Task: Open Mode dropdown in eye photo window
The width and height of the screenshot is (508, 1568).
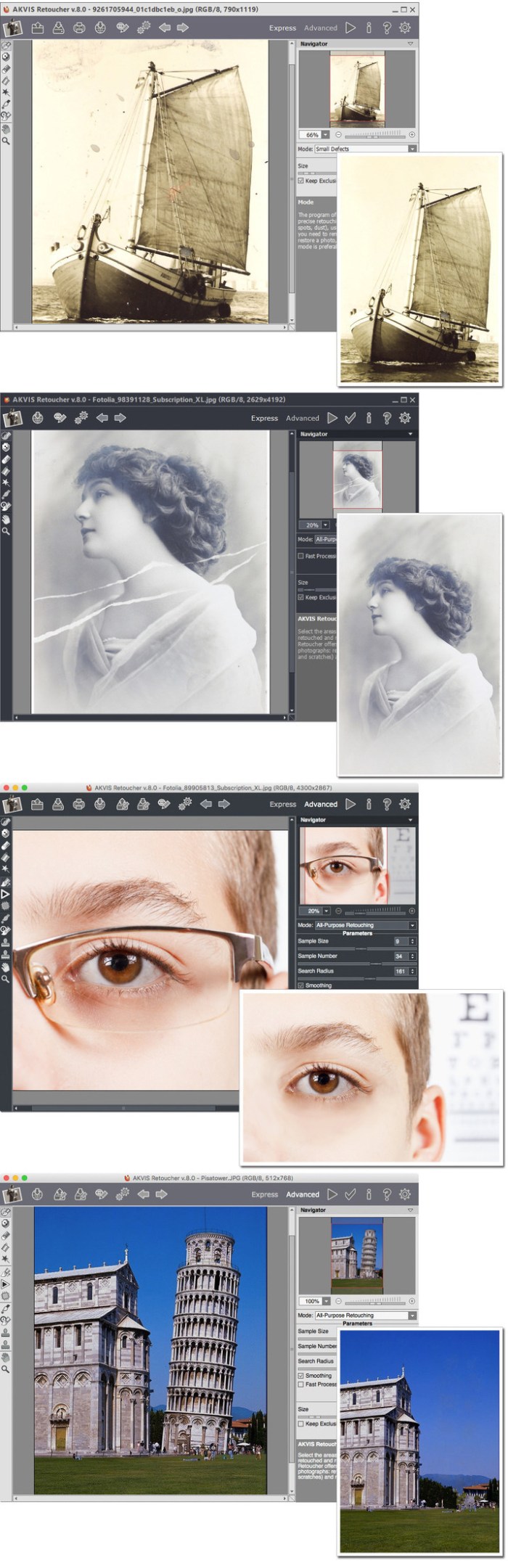Action: point(365,925)
